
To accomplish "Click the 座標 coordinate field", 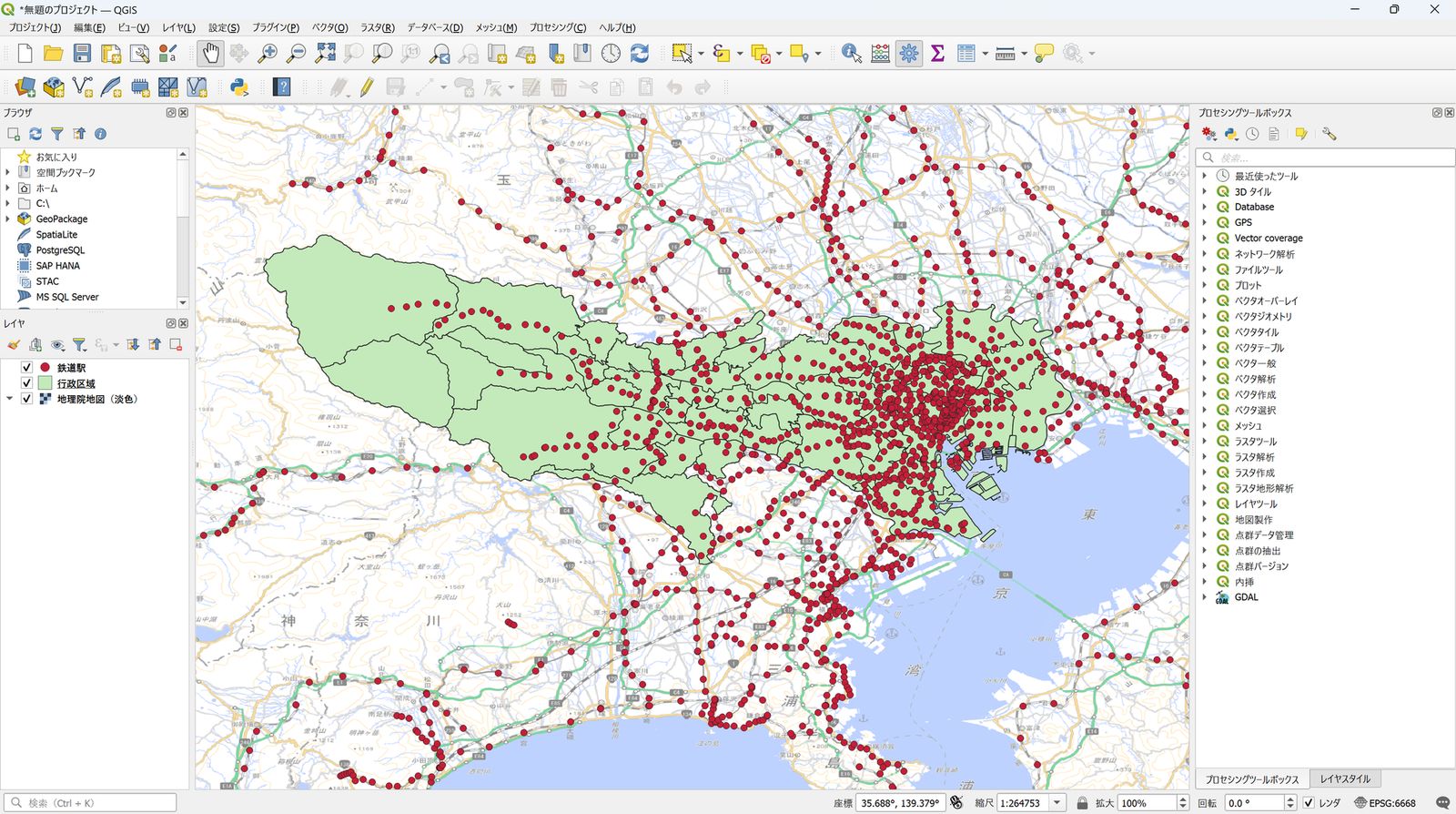I will click(901, 803).
